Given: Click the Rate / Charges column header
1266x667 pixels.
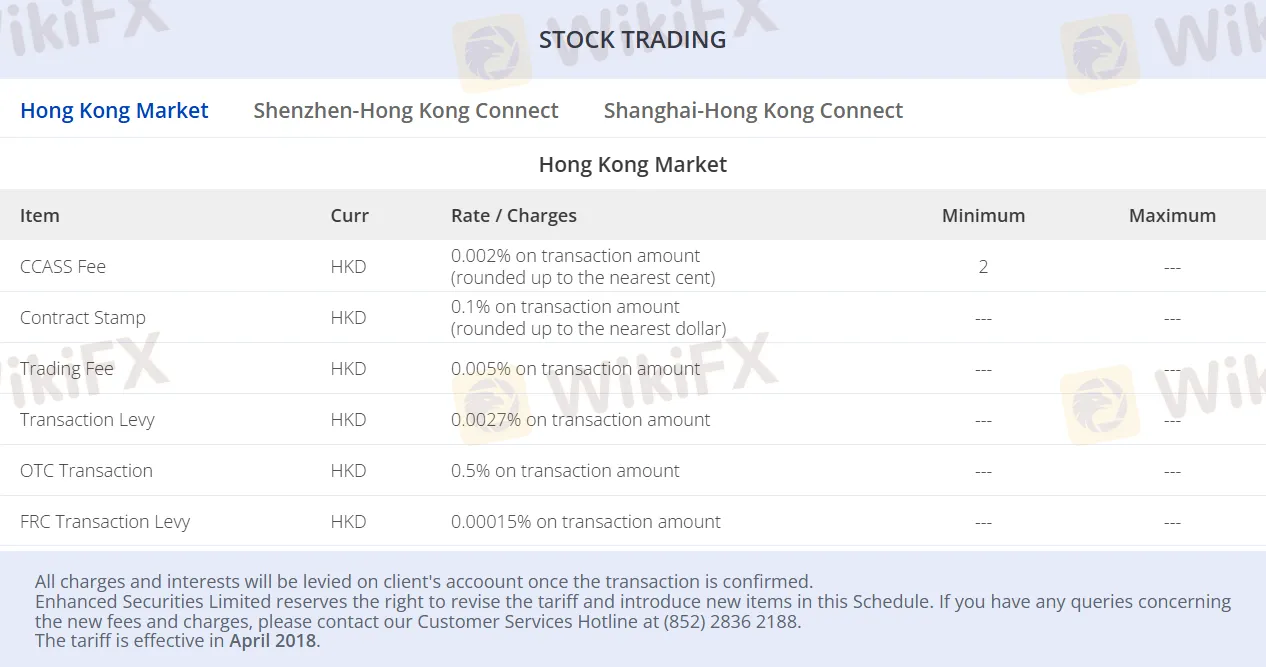Looking at the screenshot, I should pyautogui.click(x=514, y=215).
